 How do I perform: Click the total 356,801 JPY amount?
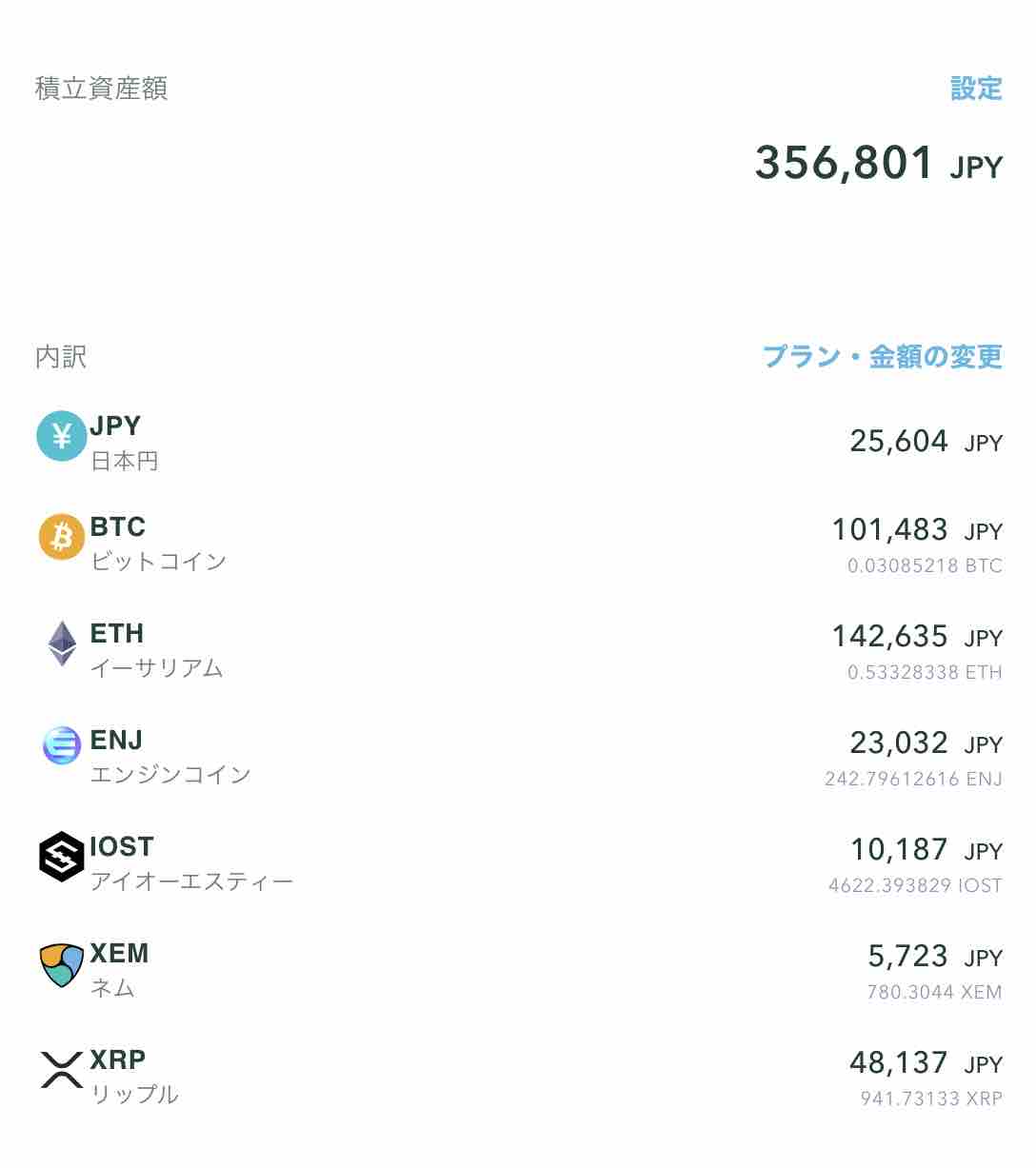click(879, 163)
